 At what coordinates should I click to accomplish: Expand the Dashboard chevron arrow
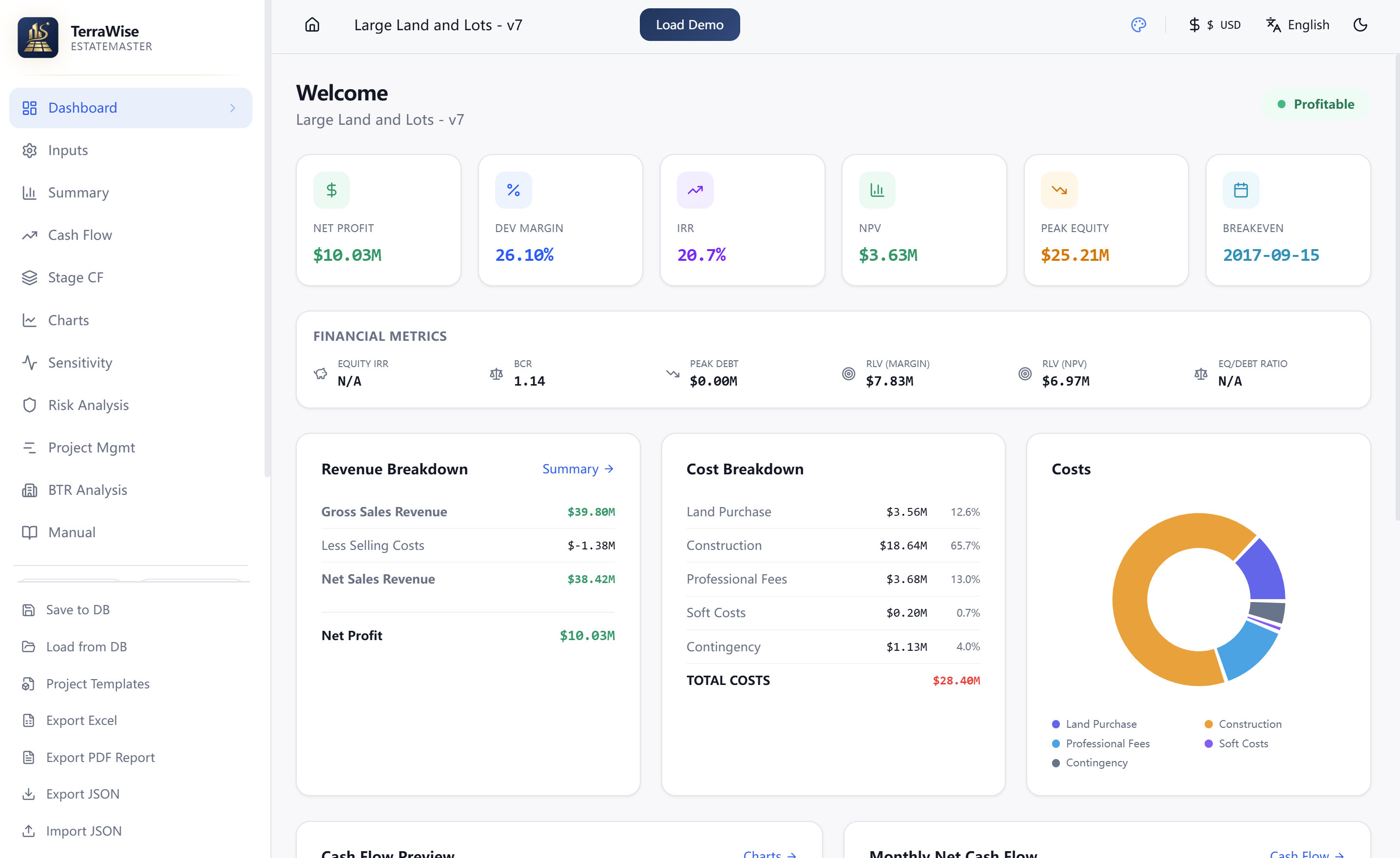pyautogui.click(x=232, y=108)
